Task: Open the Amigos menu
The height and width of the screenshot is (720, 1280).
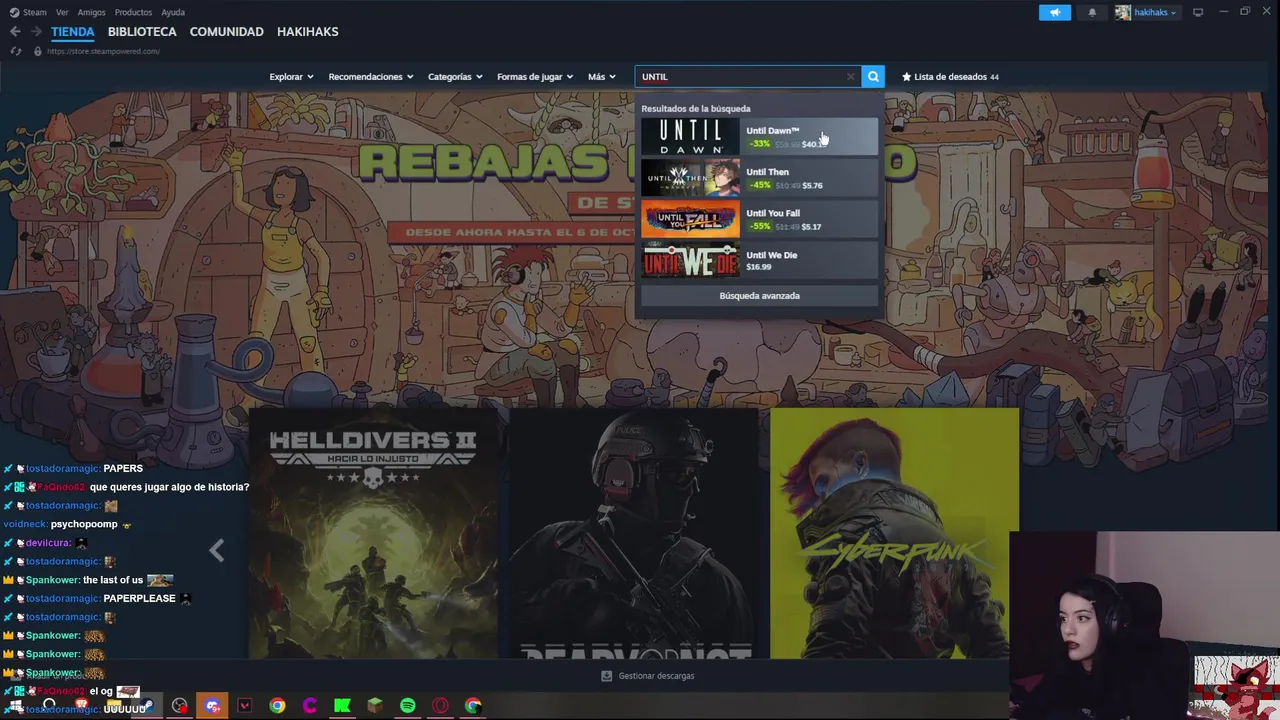Action: tap(91, 12)
